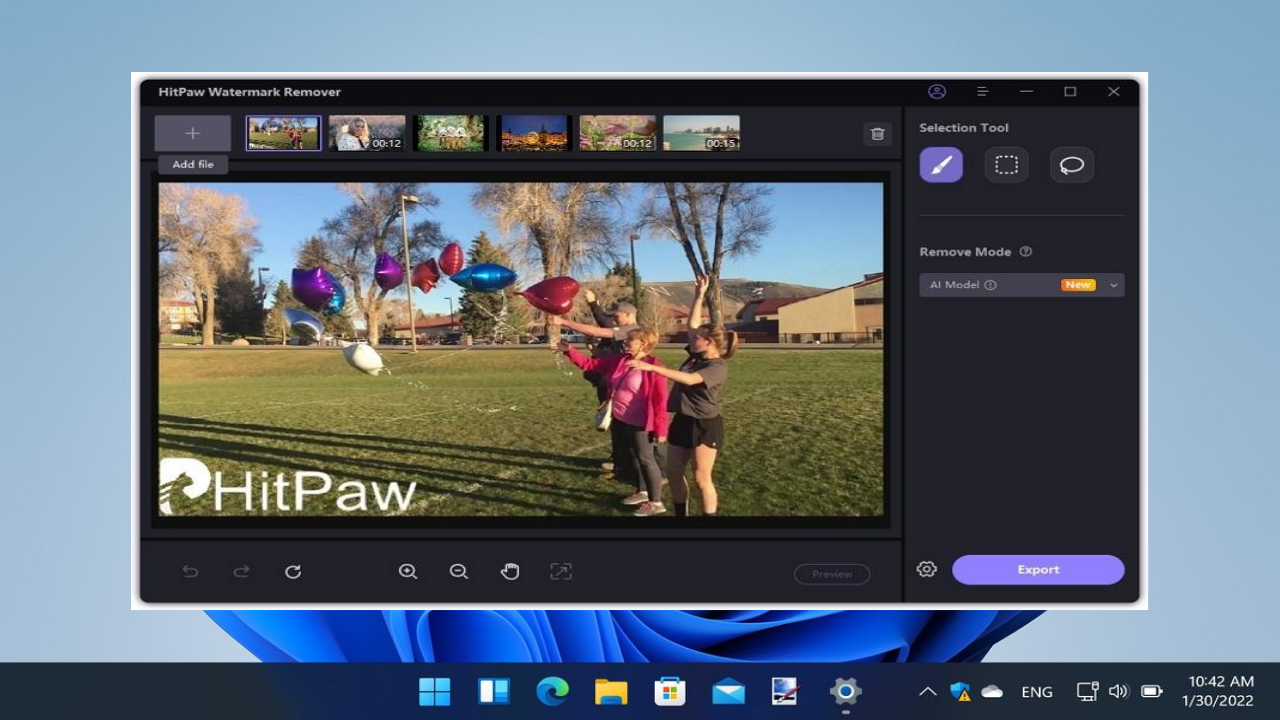Open the hamburger menu in title bar
This screenshot has height=720, width=1280.
coord(982,91)
